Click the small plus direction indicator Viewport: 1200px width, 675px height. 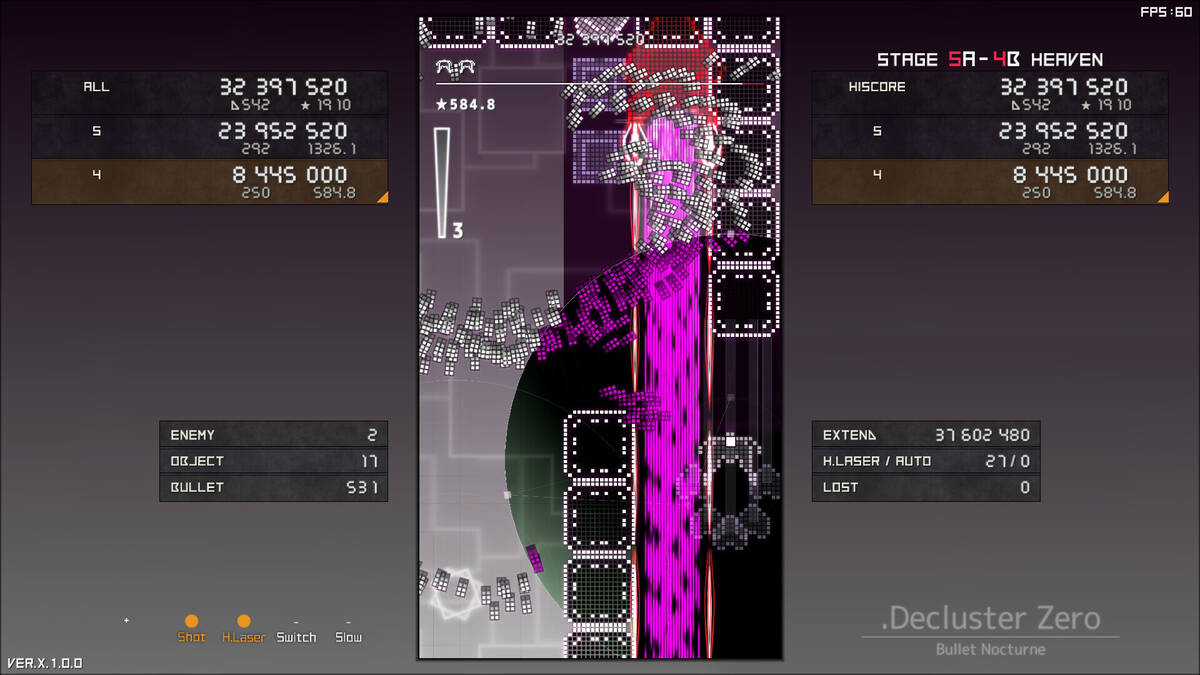click(x=126, y=621)
